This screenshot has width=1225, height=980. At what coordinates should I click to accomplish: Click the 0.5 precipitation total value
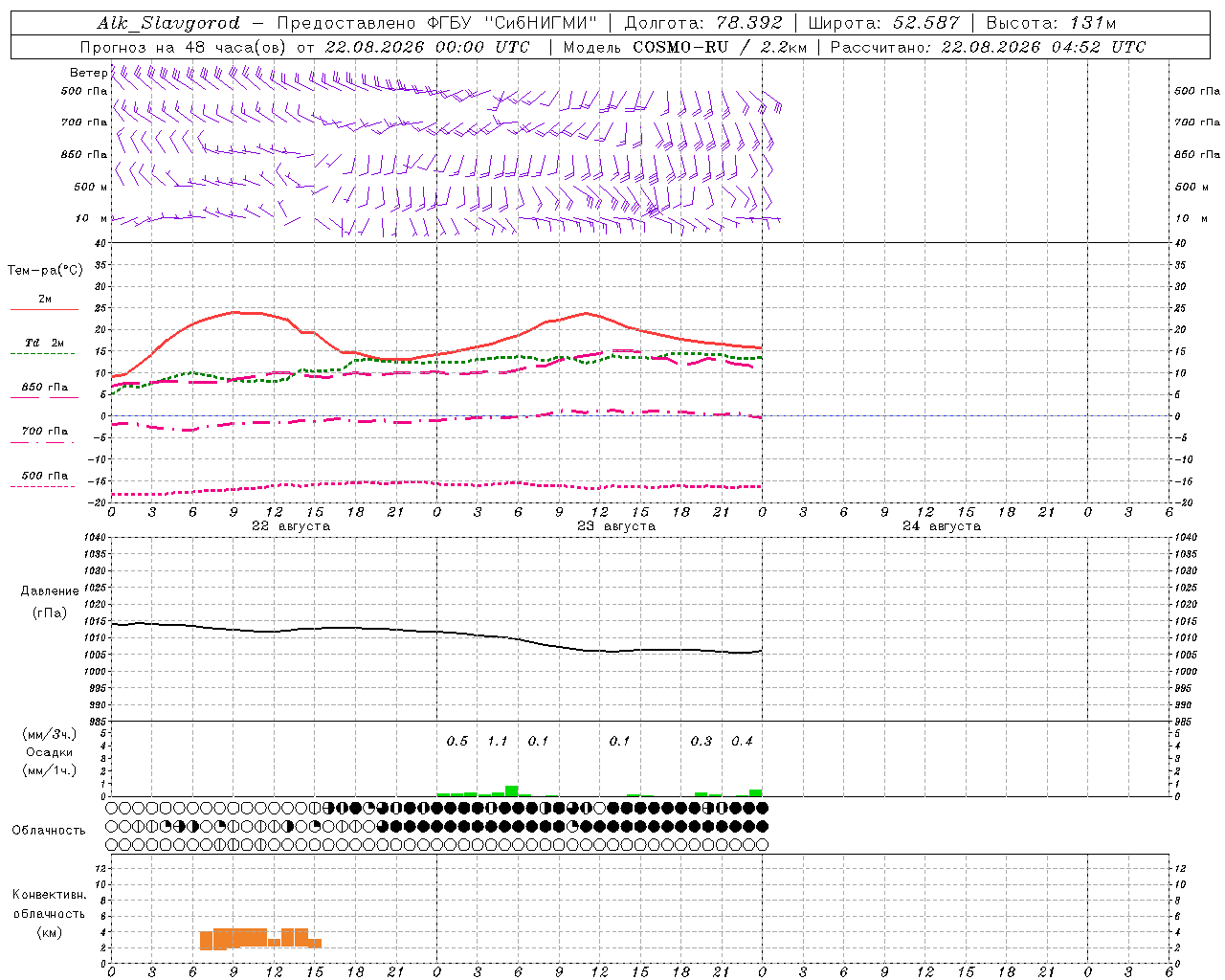coord(457,741)
